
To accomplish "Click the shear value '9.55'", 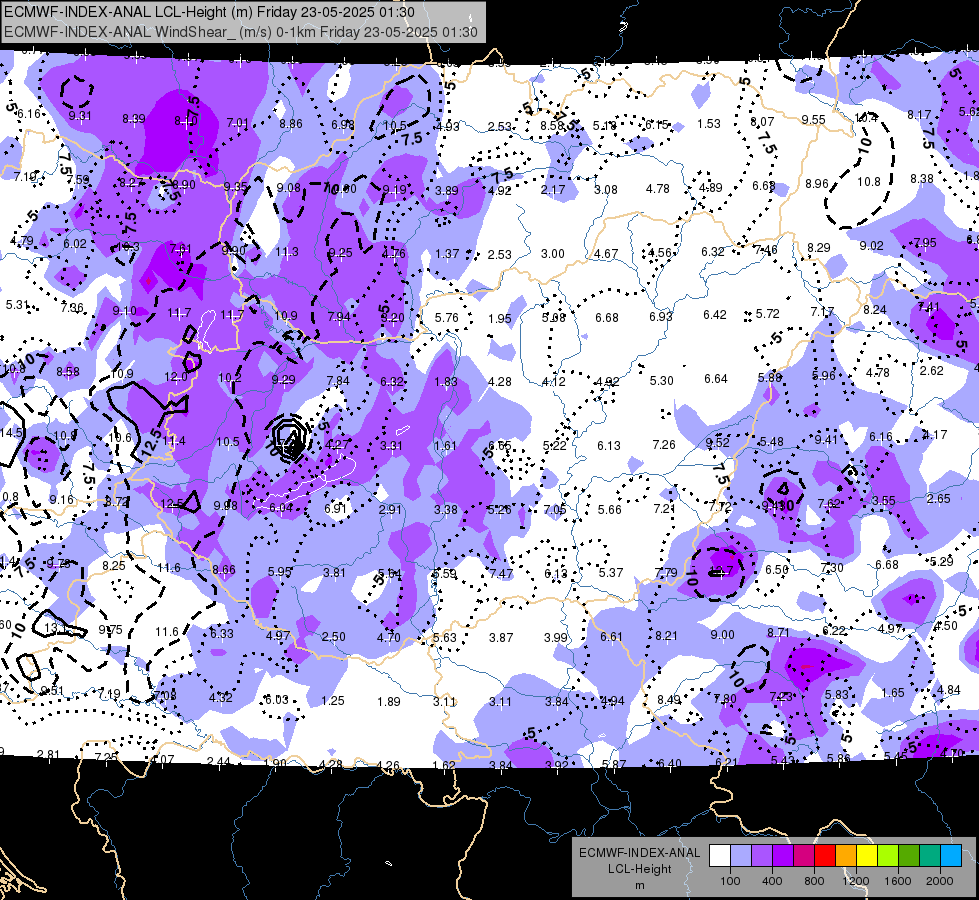I will click(814, 119).
